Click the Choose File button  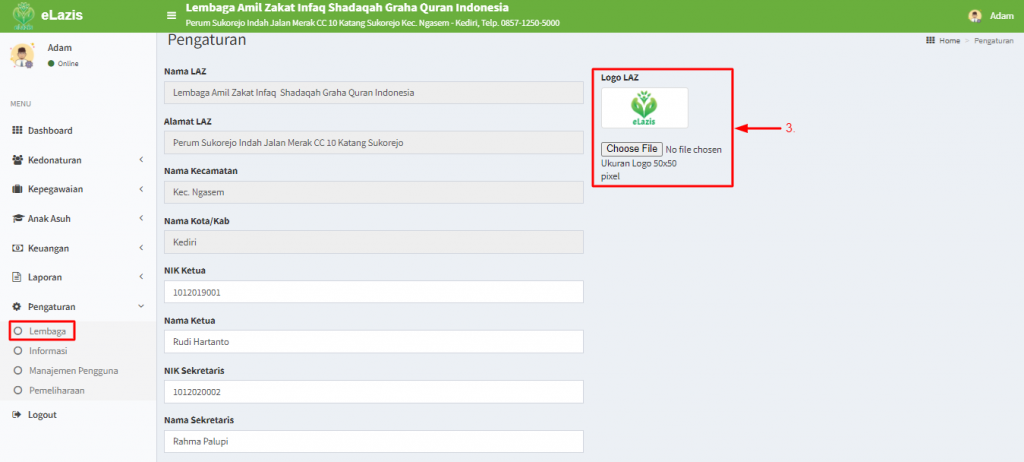pos(632,149)
